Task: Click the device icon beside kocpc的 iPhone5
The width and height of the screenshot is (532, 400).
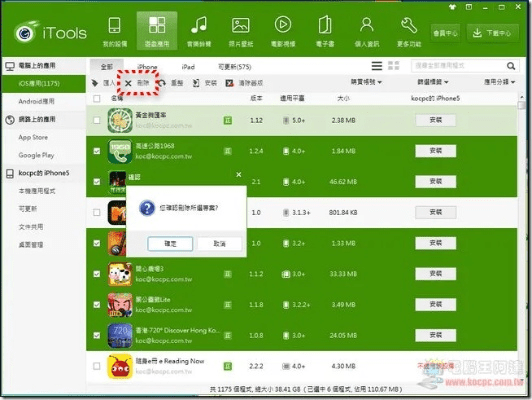Action: (x=10, y=173)
